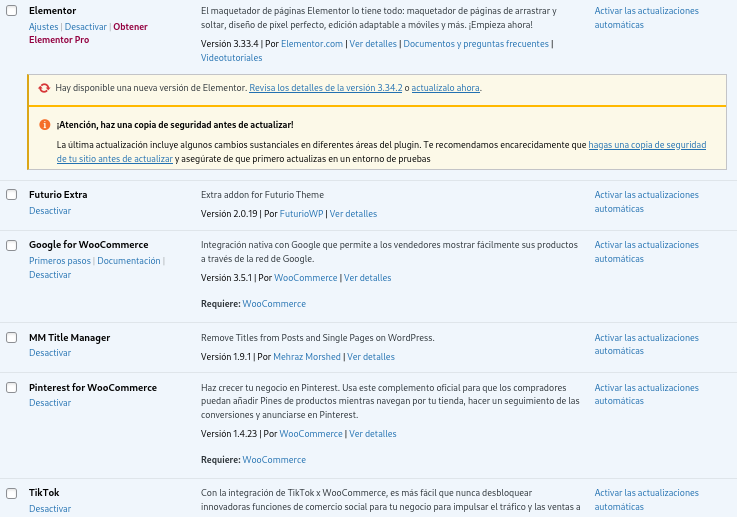View details for MM Title Manager
Screen dimensions: 737x517
371,357
